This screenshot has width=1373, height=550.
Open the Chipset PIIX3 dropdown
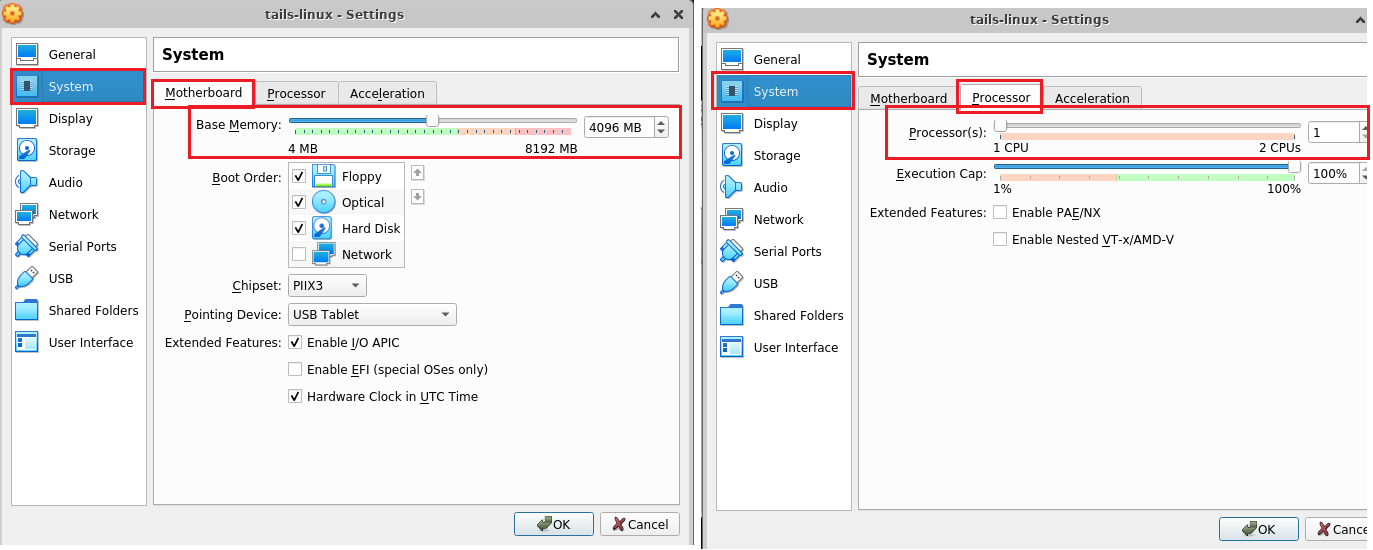327,286
